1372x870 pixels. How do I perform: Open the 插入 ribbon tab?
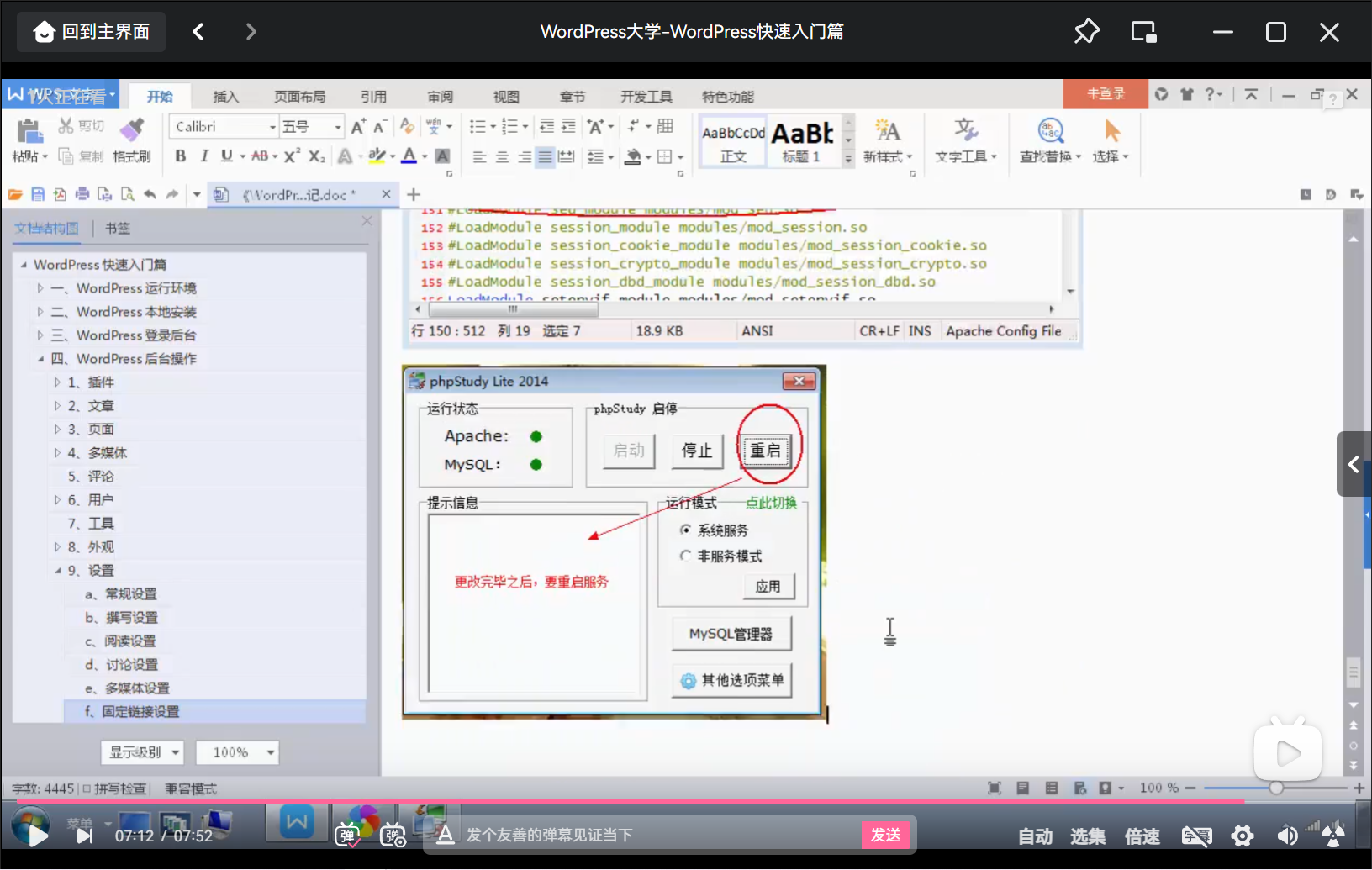point(225,97)
